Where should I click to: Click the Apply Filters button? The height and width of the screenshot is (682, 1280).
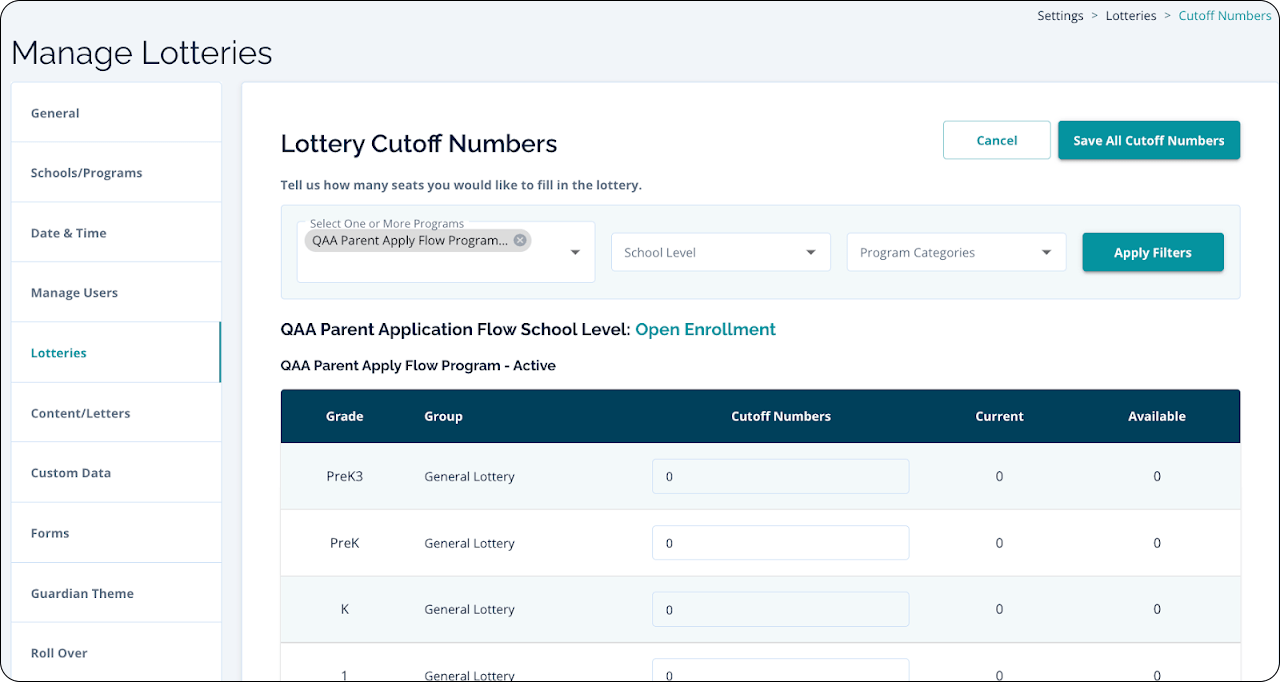pyautogui.click(x=1152, y=253)
